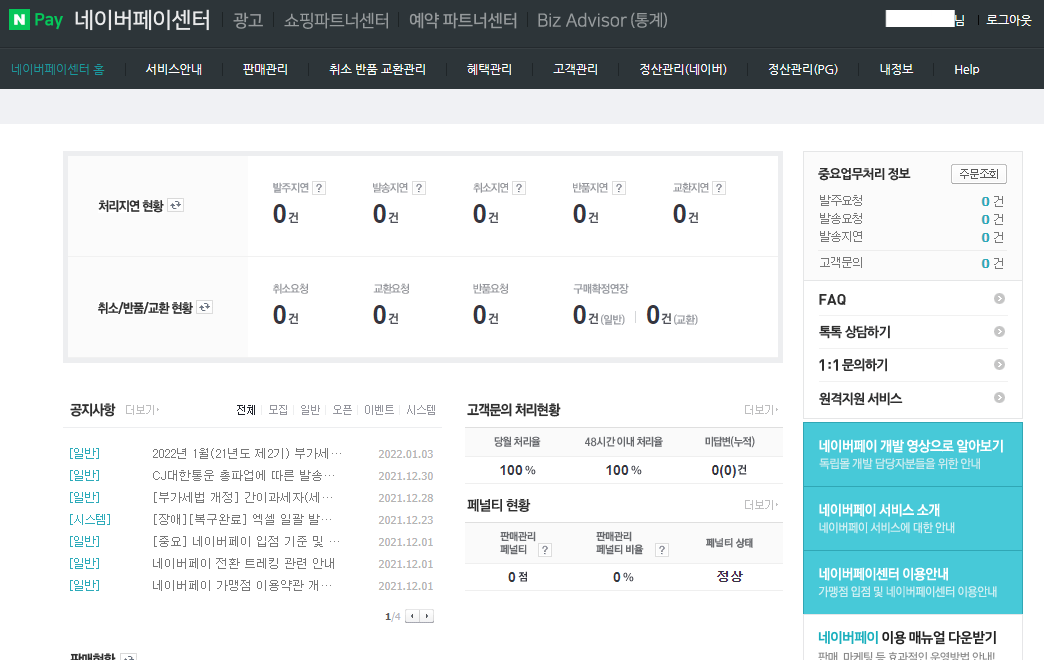The image size is (1044, 660).
Task: Open 톡톡 상담하기 link
Action: (854, 332)
